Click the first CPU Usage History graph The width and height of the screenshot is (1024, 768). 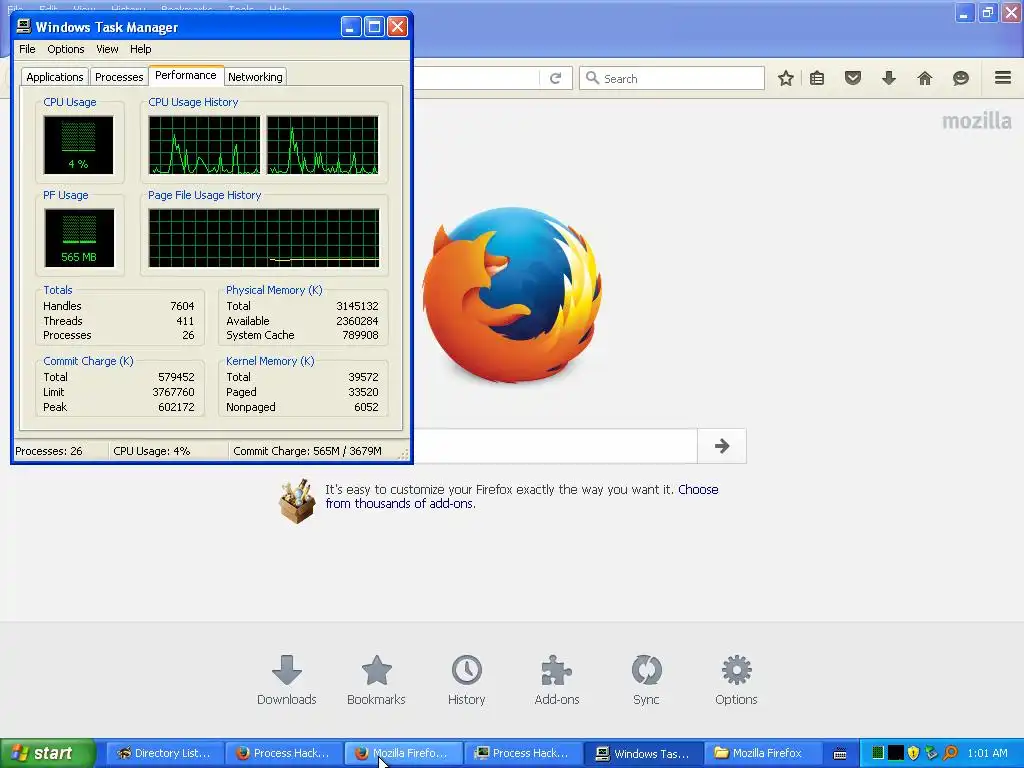click(x=204, y=145)
